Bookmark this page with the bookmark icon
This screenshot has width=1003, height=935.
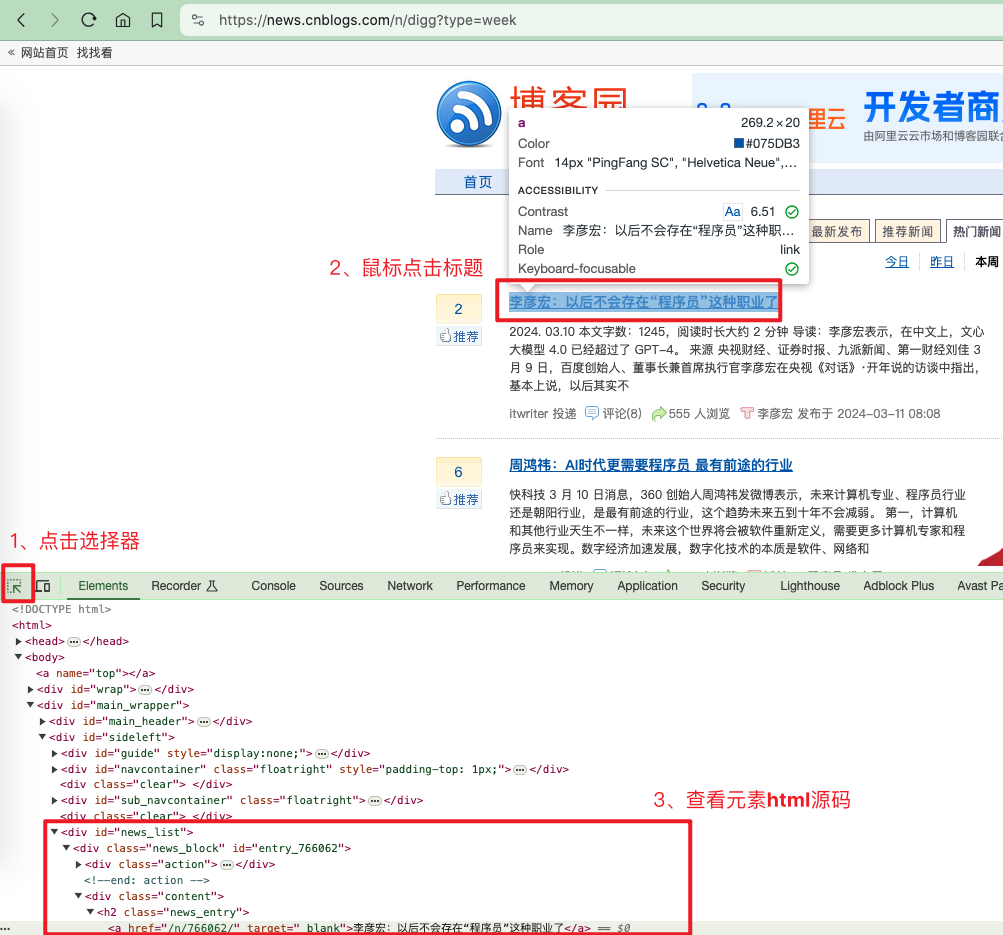click(157, 20)
